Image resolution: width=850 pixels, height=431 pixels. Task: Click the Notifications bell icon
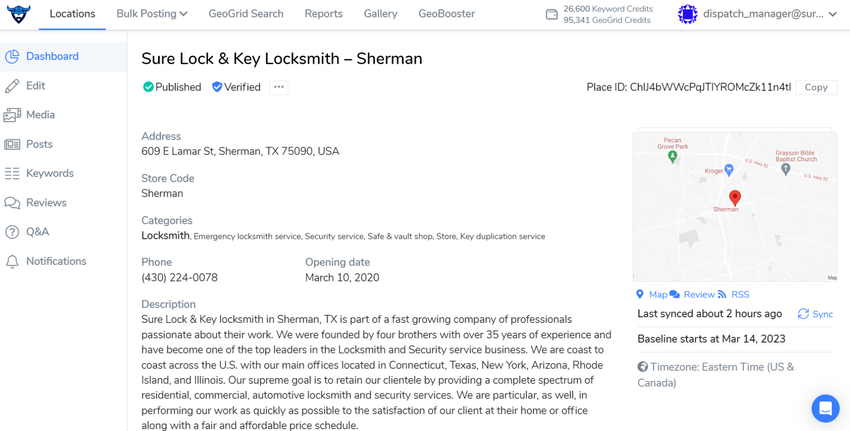pos(12,262)
